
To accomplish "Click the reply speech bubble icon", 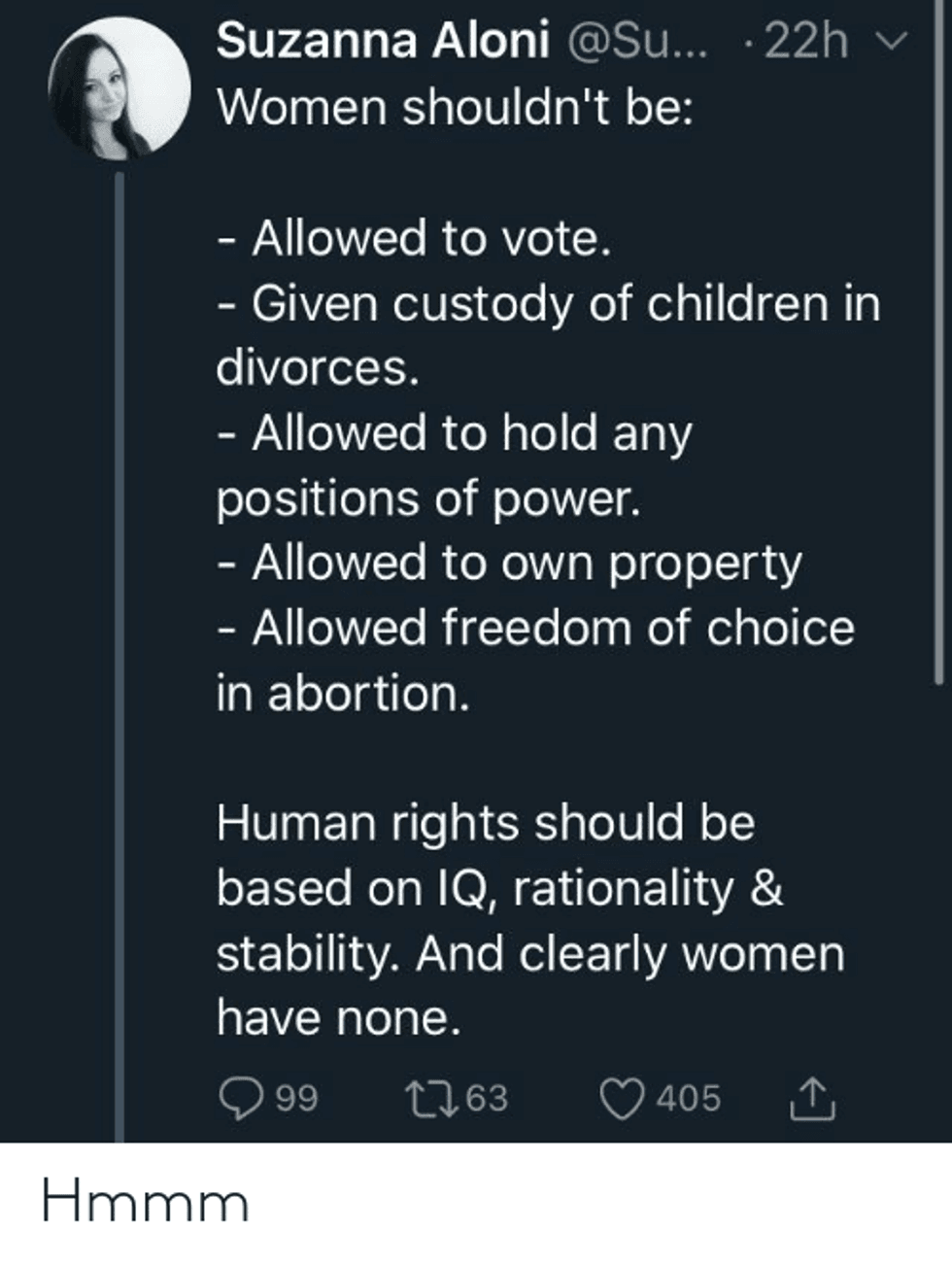I will coord(239,1098).
